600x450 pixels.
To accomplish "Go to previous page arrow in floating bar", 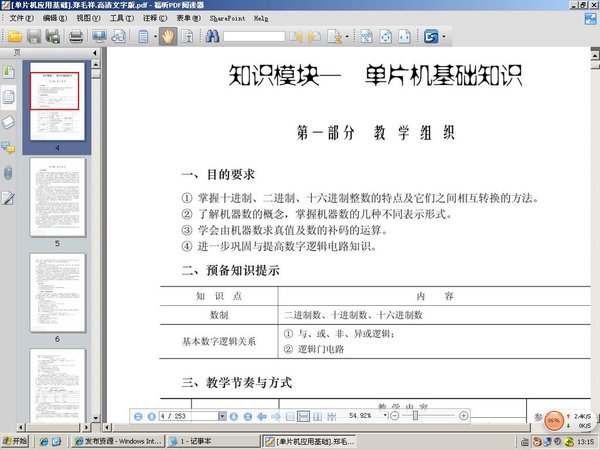I will (152, 416).
